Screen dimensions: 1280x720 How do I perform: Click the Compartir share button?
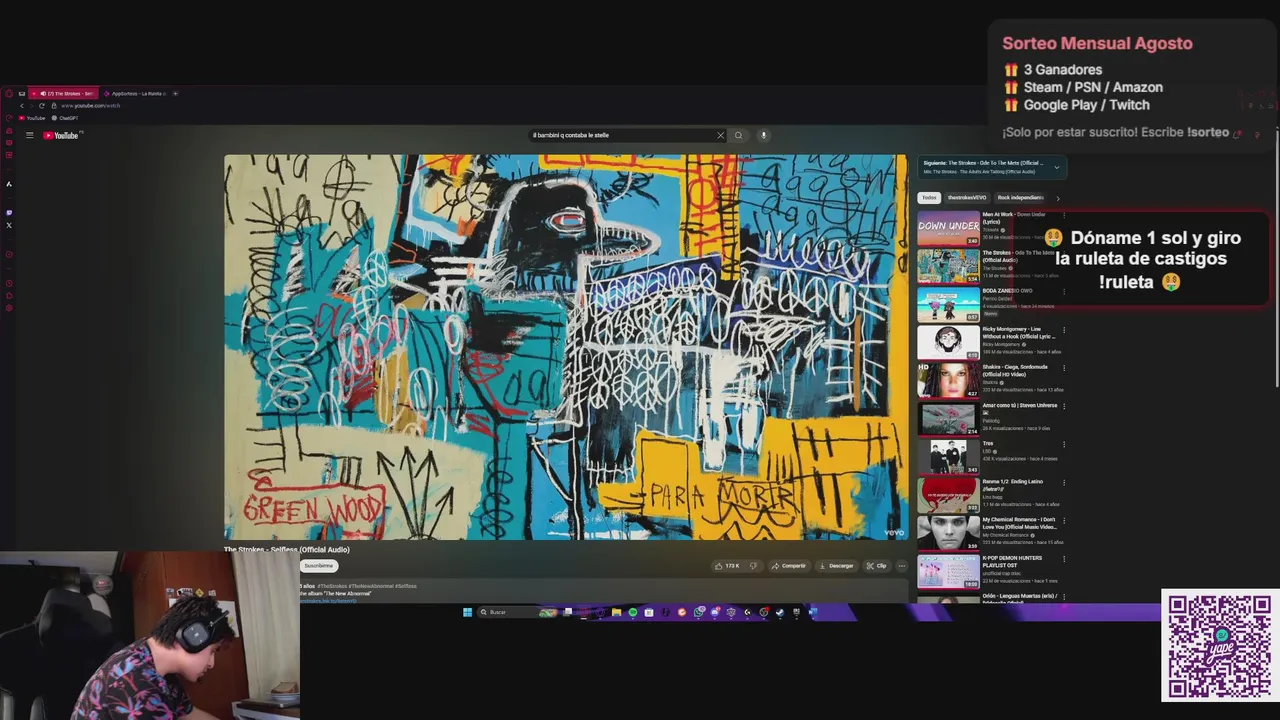click(788, 566)
